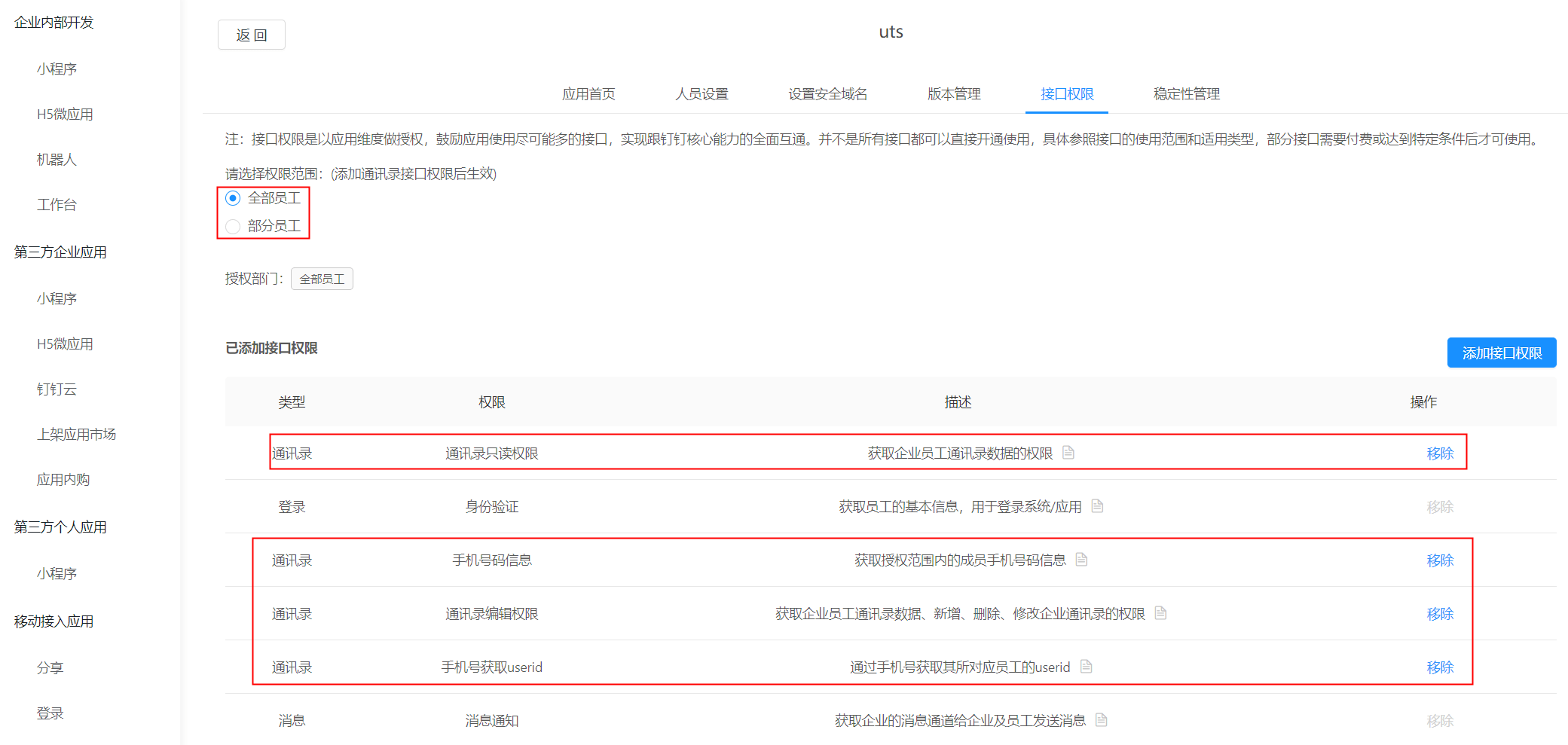
Task: Open doc icon for 通讯录编辑权限 description
Action: tap(1160, 613)
